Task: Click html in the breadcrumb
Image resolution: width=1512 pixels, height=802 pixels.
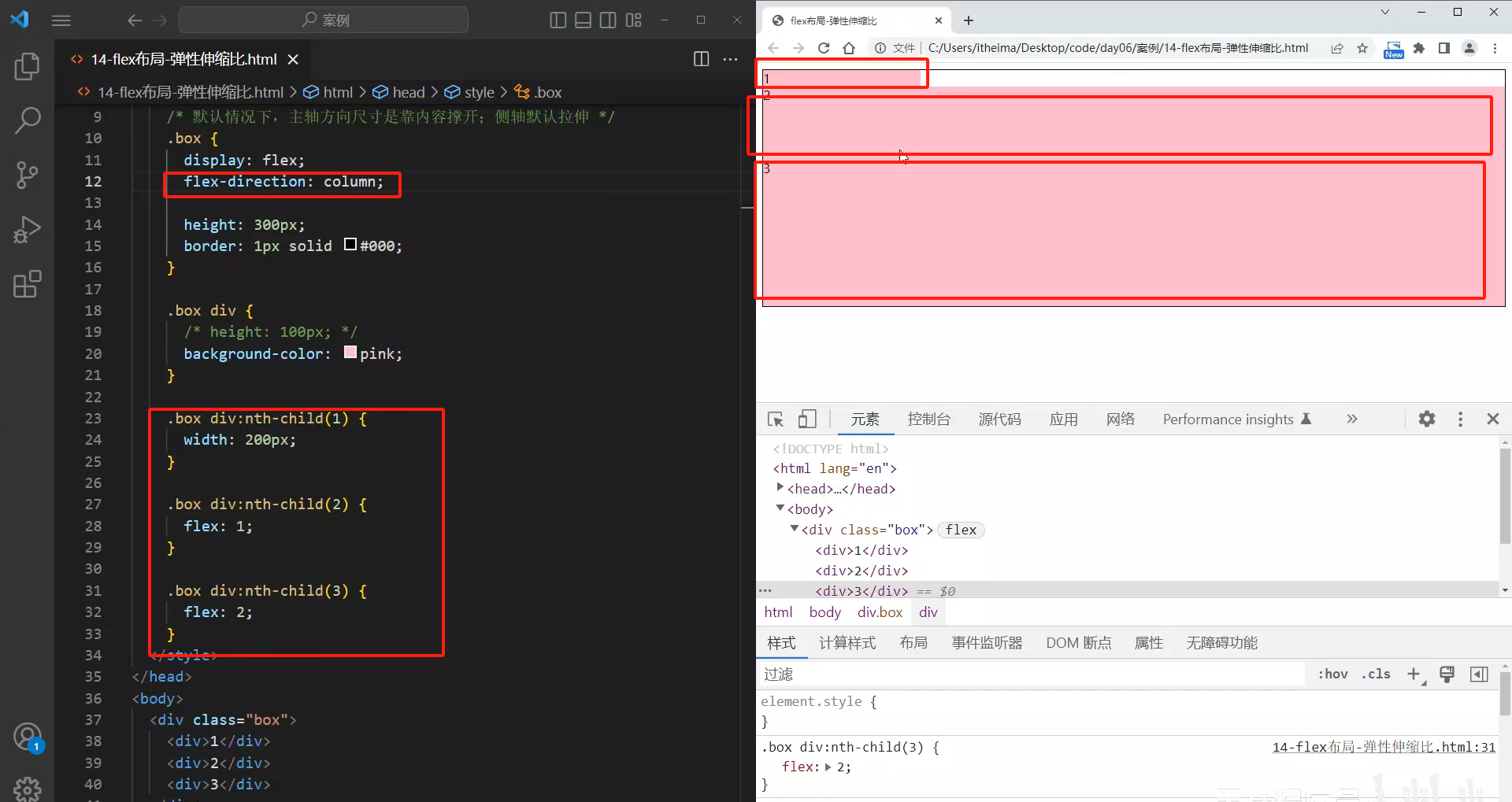Action: (338, 92)
